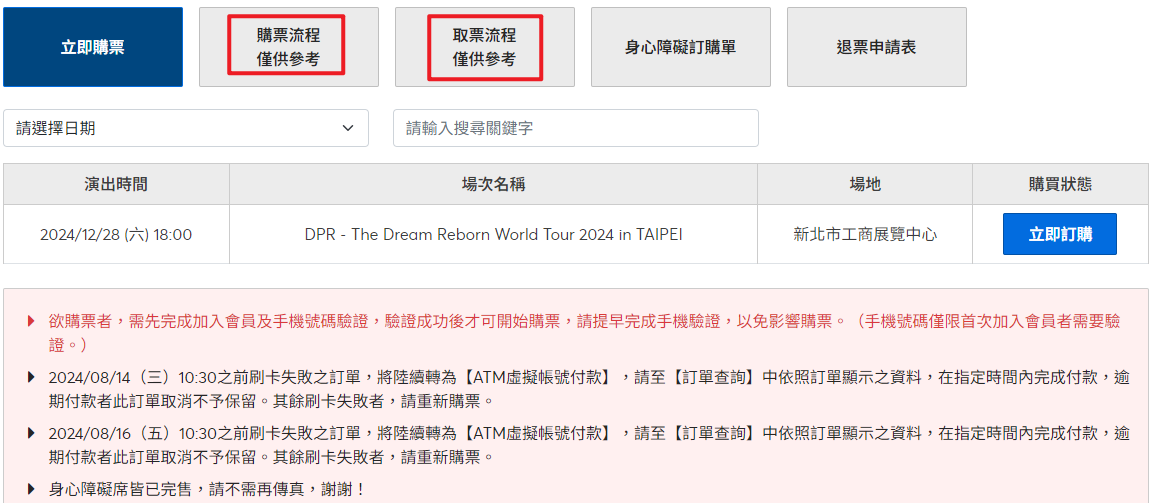Click the DPR - The Dream Reborn World Tour event name
The height and width of the screenshot is (503, 1153).
[x=493, y=235]
